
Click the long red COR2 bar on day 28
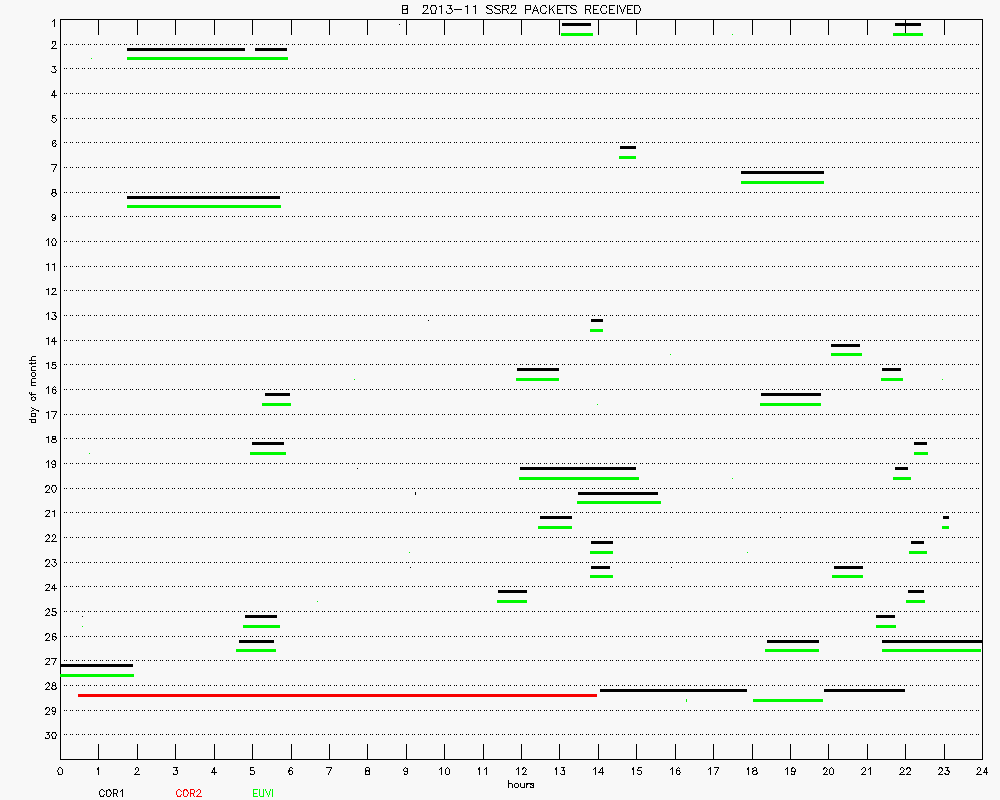[337, 695]
